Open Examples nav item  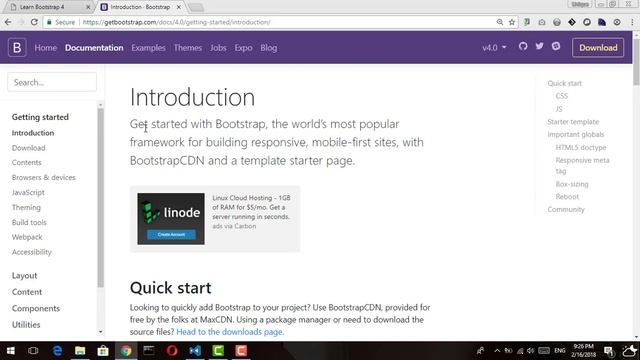pos(148,48)
